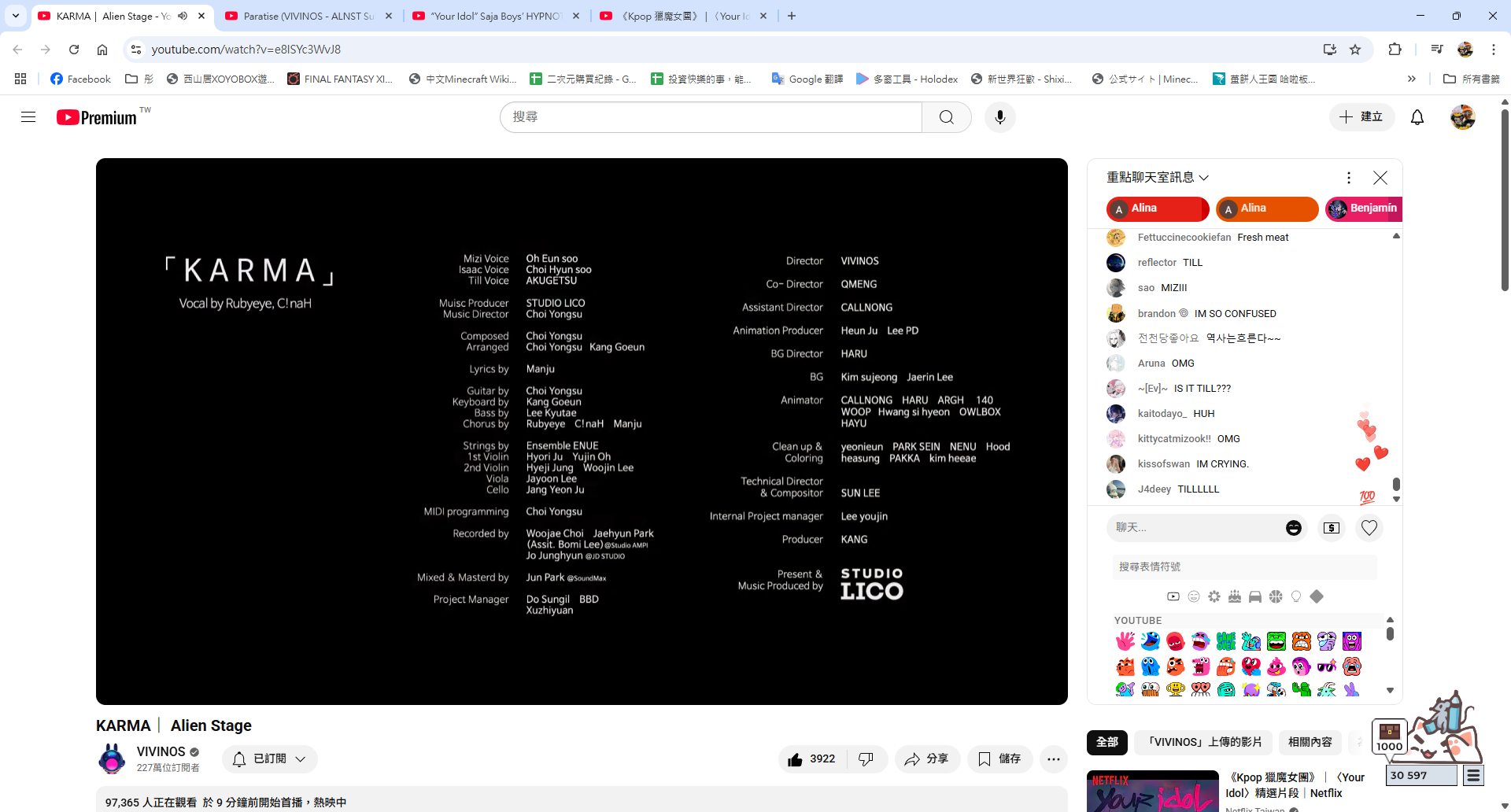Open the notifications bell
The width and height of the screenshot is (1511, 812).
(1417, 117)
